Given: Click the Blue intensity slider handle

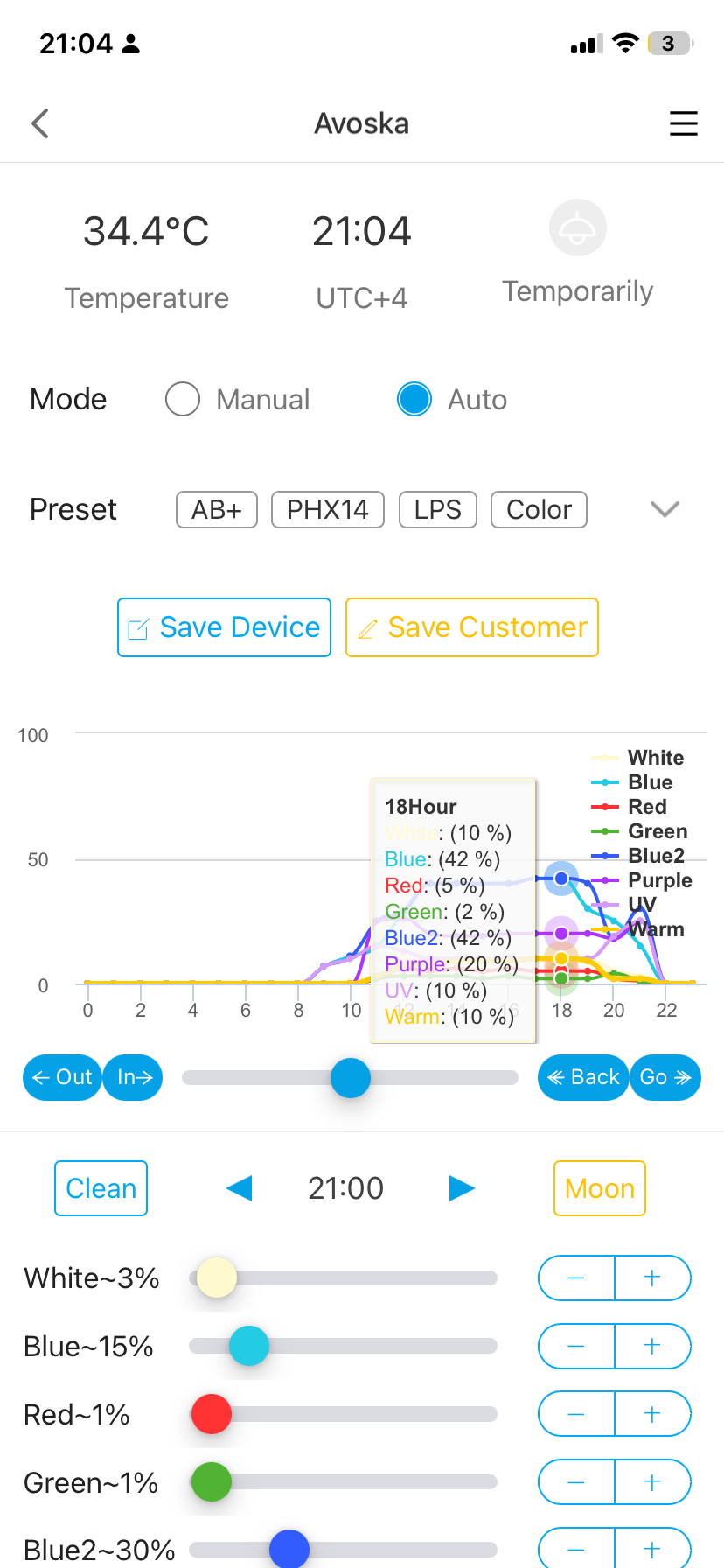Looking at the screenshot, I should (x=249, y=1346).
